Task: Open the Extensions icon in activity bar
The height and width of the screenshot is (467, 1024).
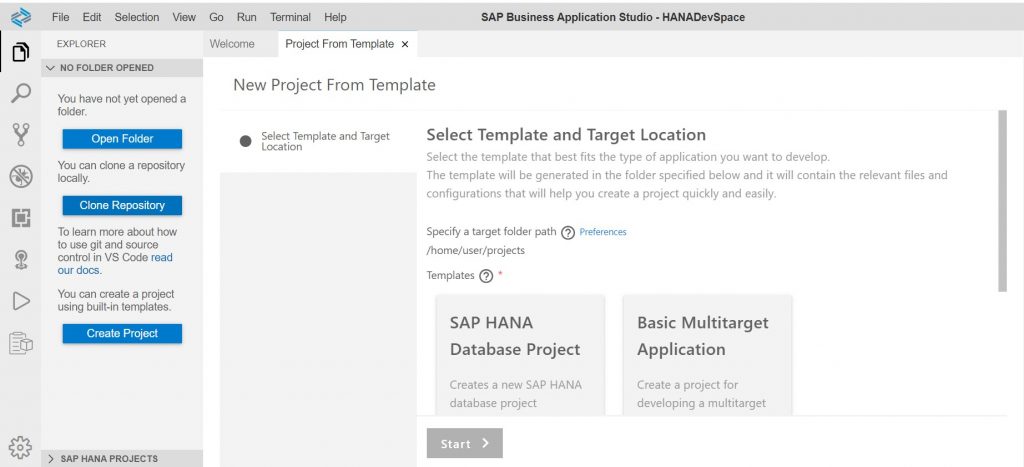Action: click(21, 218)
